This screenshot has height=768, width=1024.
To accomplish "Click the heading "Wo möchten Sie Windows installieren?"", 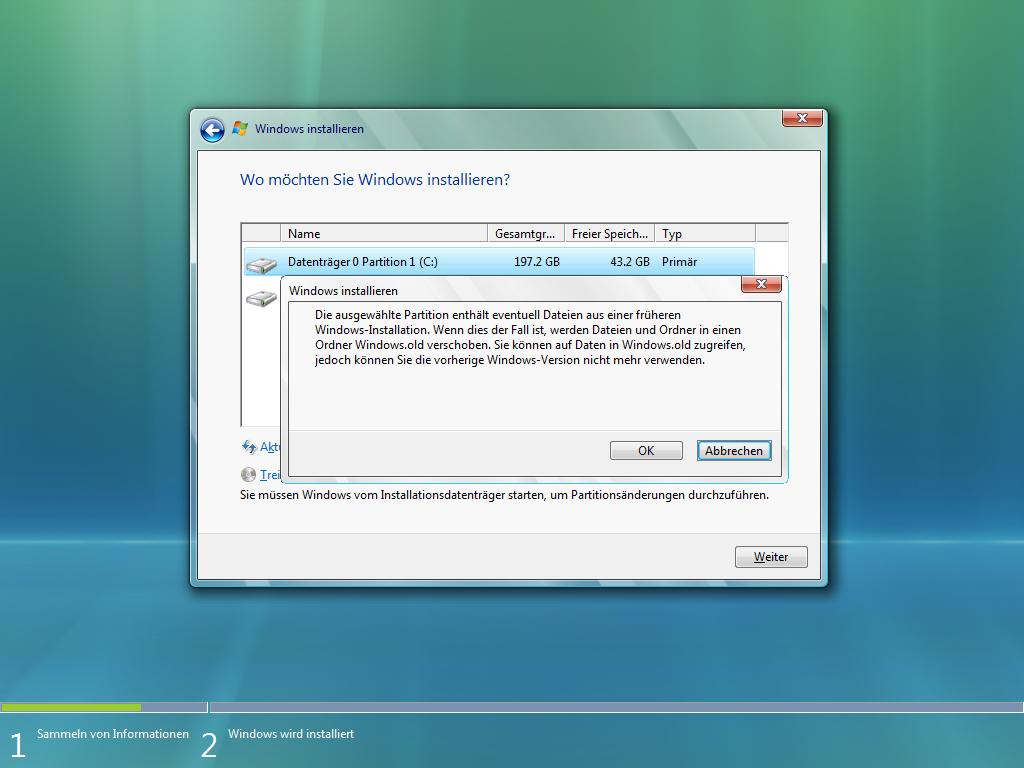I will click(375, 180).
